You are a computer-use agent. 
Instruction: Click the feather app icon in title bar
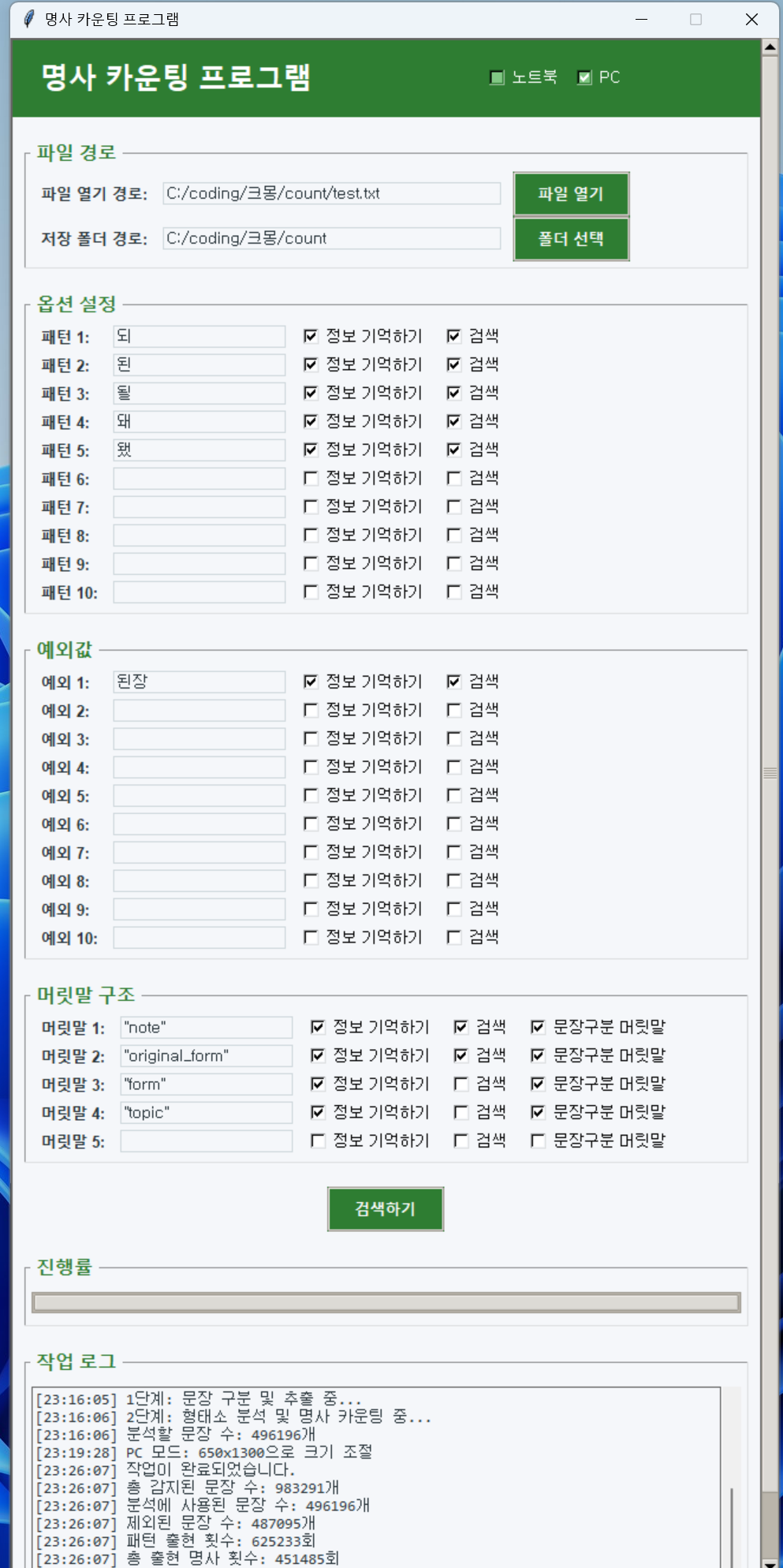coord(29,19)
